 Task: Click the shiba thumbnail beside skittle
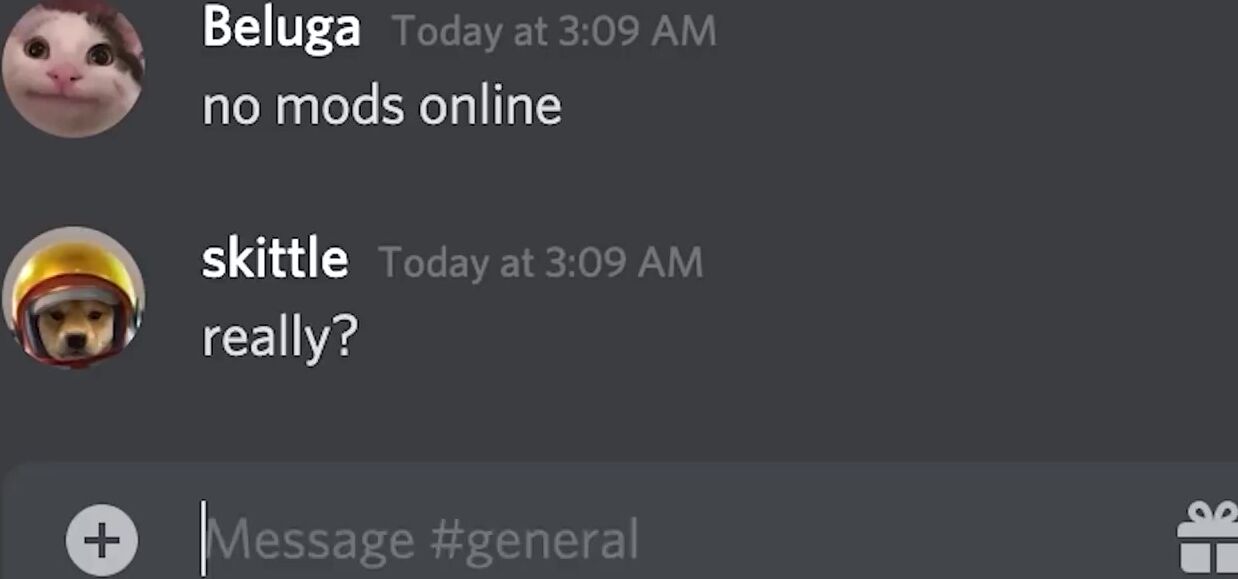(72, 298)
